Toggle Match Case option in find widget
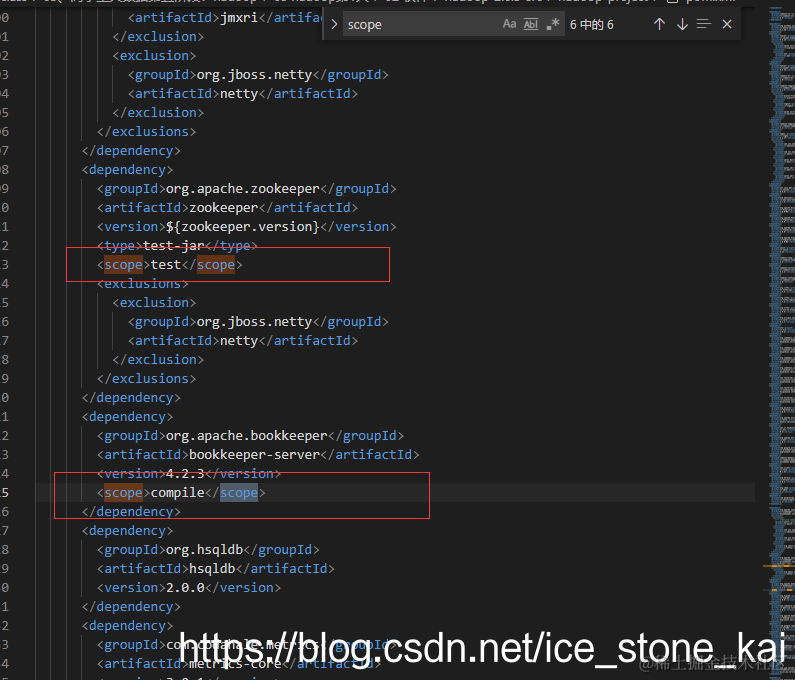 click(509, 24)
